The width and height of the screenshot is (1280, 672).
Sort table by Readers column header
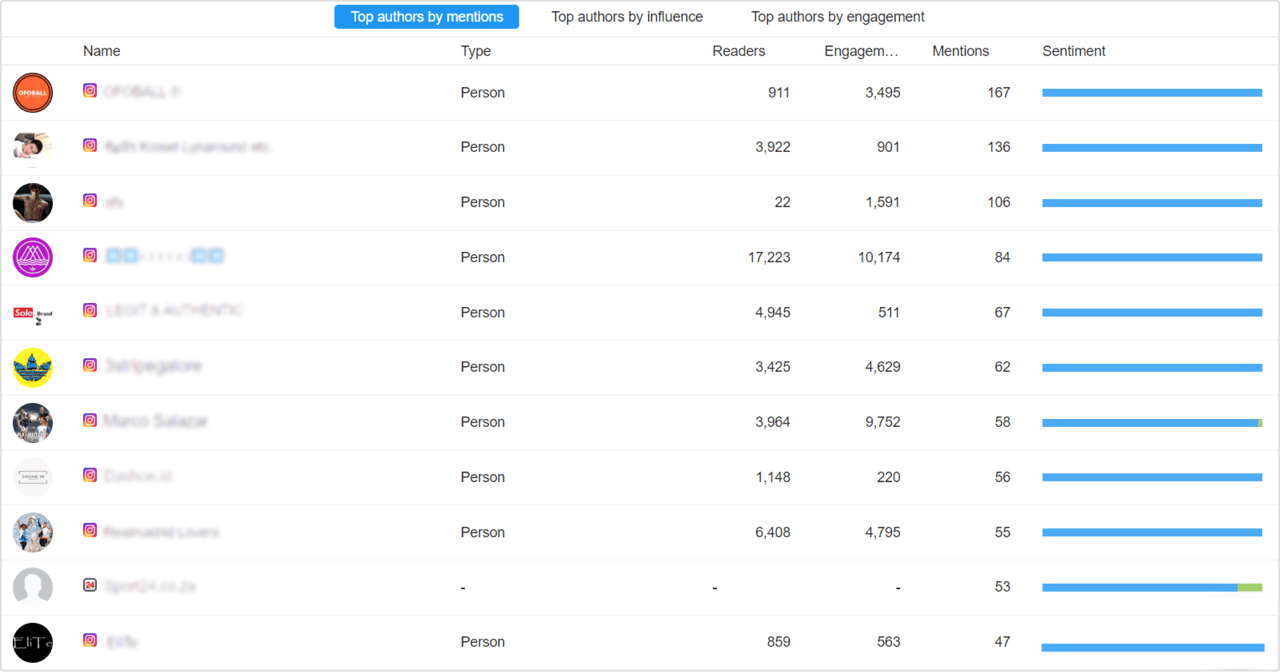pyautogui.click(x=739, y=51)
